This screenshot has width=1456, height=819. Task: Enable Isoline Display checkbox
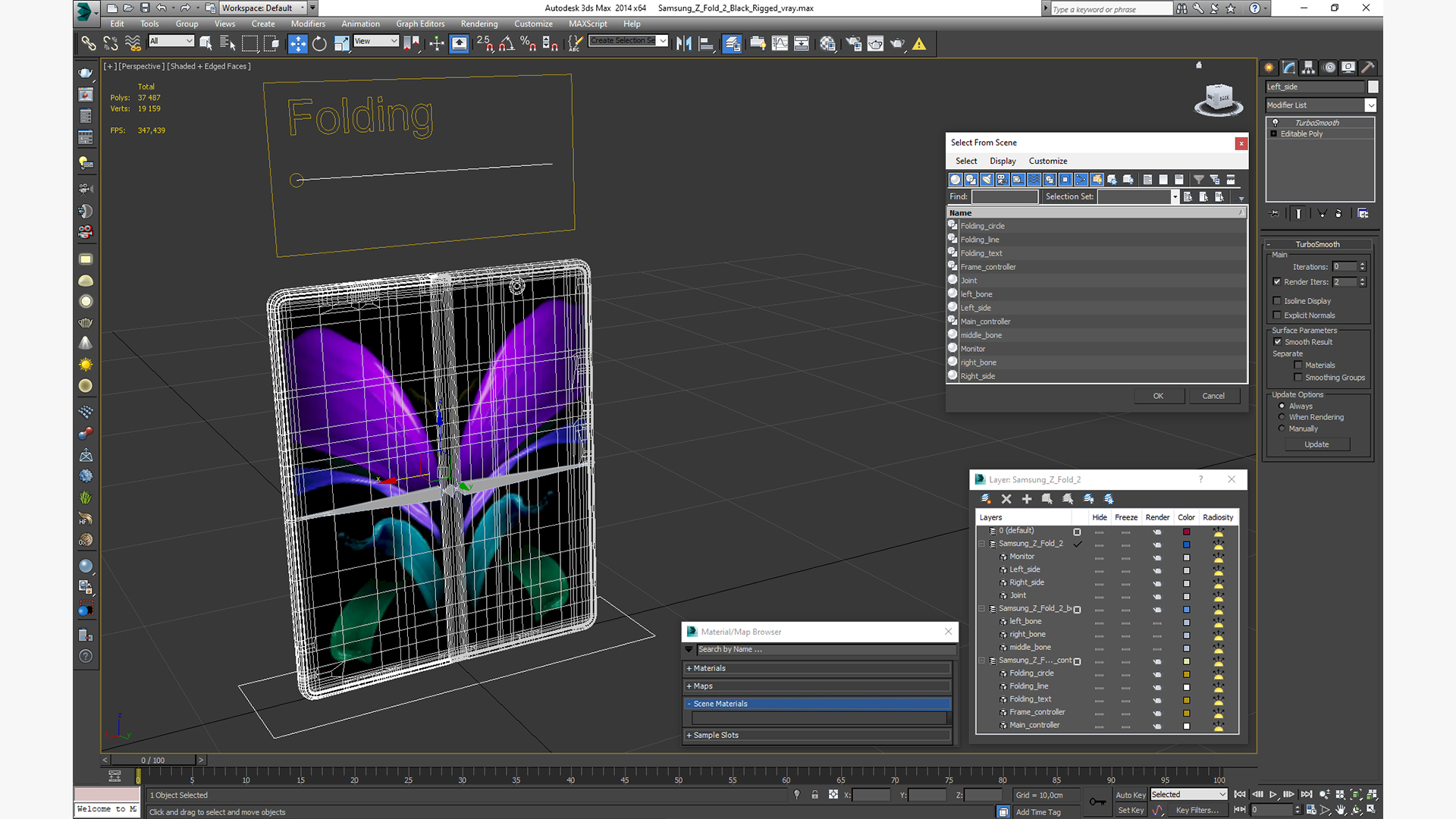click(x=1277, y=300)
